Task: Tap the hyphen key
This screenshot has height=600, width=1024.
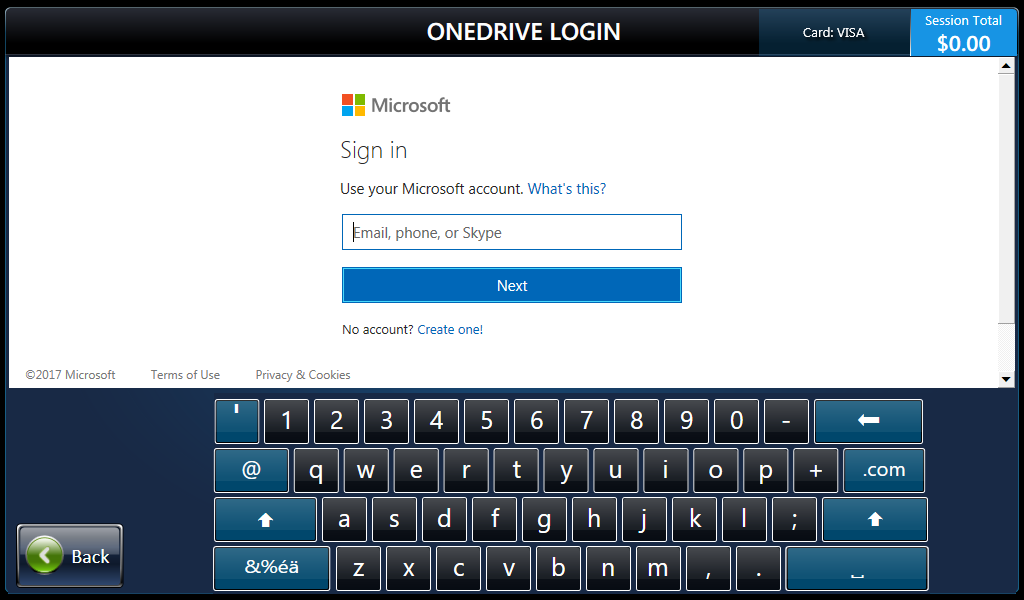Action: [786, 421]
